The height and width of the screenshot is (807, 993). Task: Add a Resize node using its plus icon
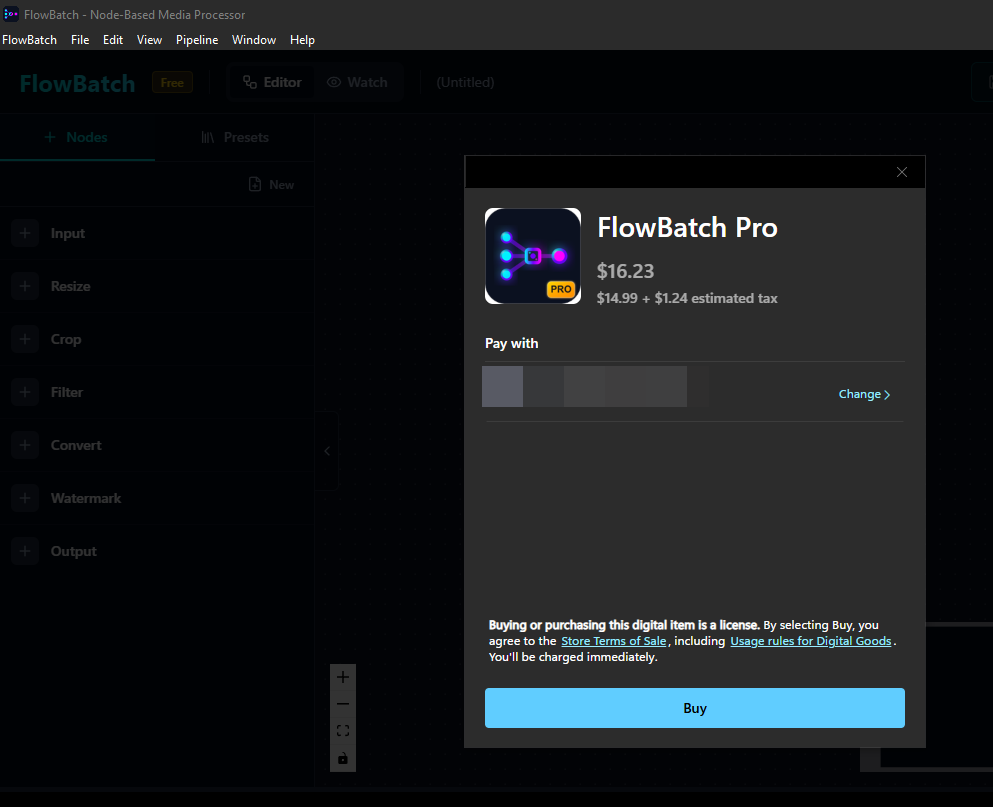pyautogui.click(x=25, y=286)
